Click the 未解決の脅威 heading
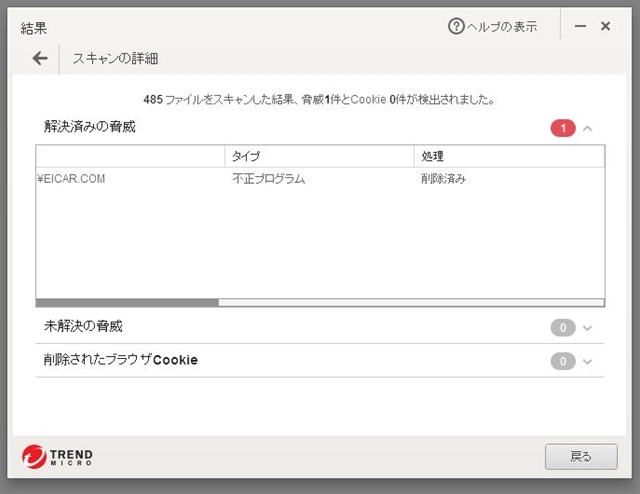The width and height of the screenshot is (640, 494). coord(83,326)
